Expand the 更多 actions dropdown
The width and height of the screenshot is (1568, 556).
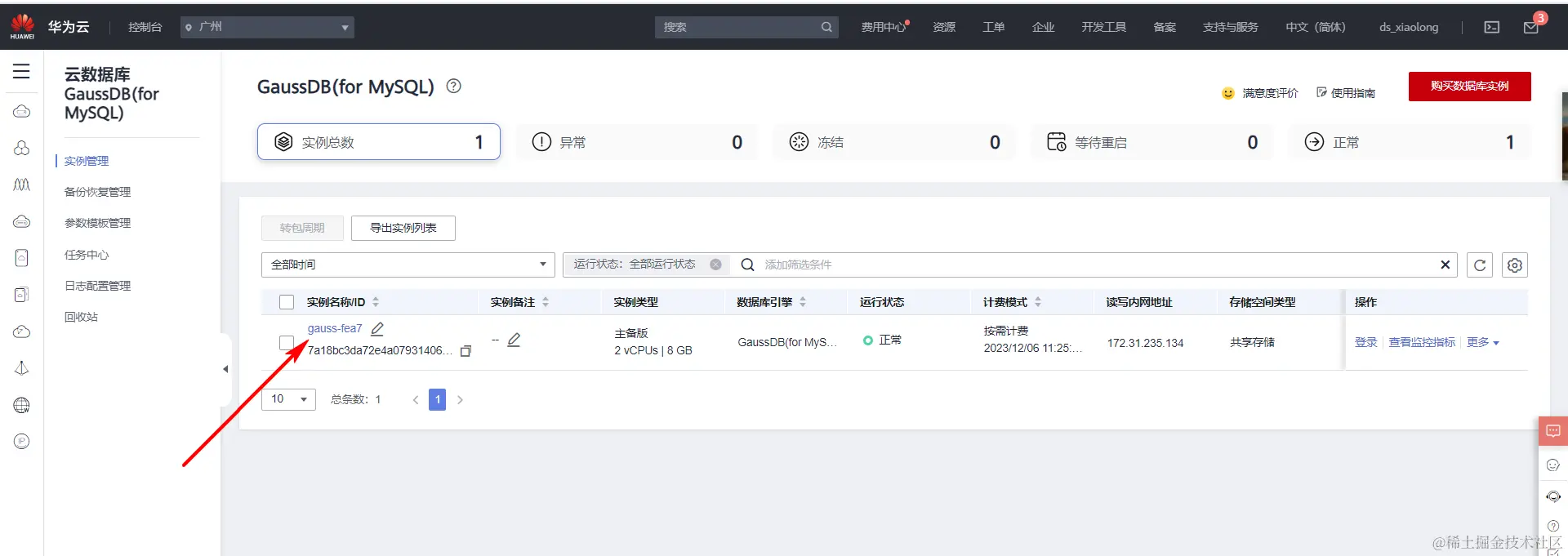tap(1483, 342)
